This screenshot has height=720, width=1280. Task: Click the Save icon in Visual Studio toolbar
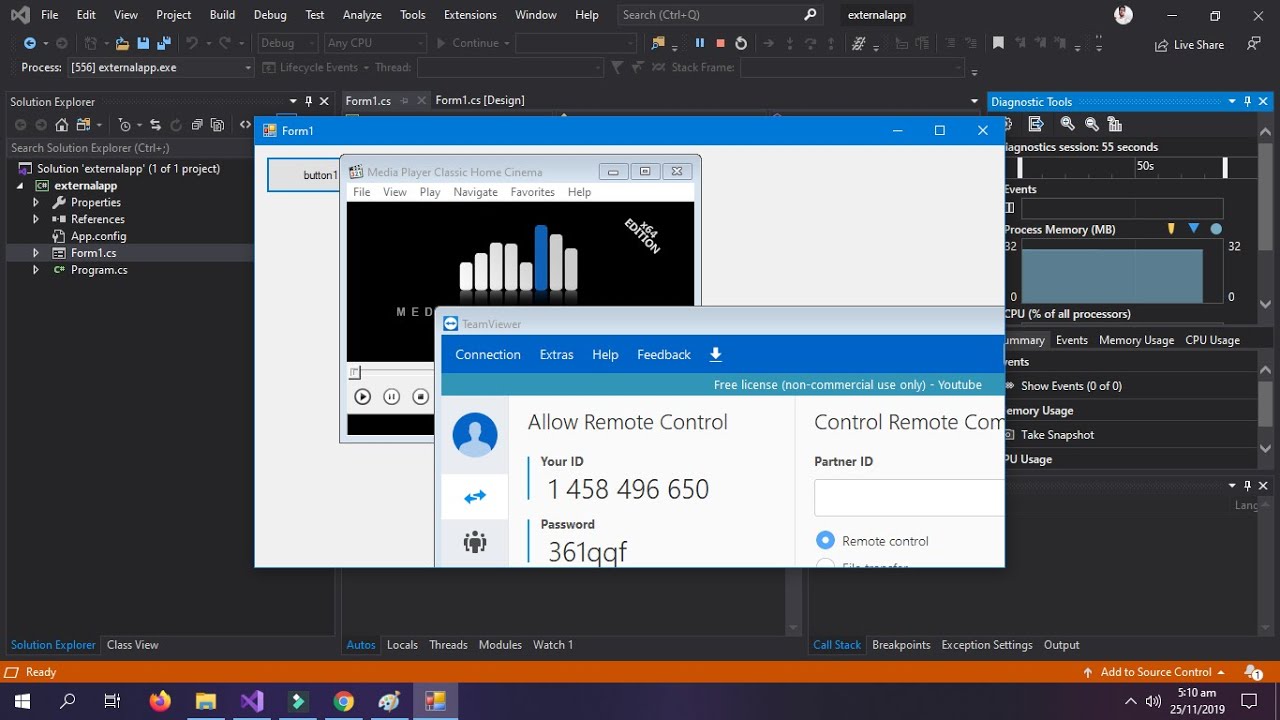point(143,43)
